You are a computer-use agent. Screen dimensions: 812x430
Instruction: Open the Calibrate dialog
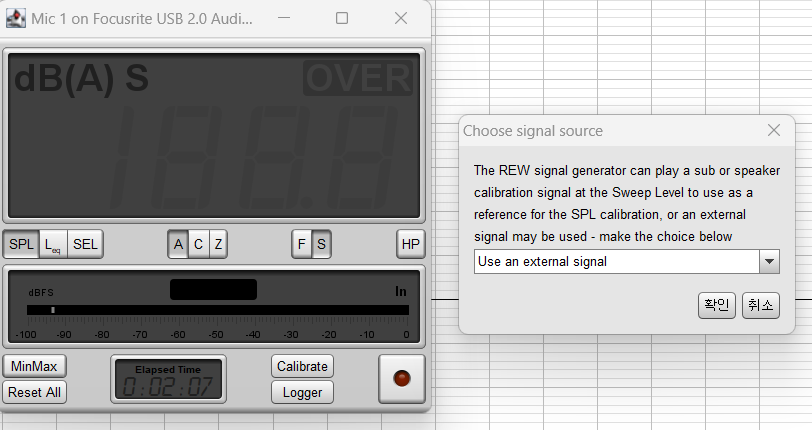[x=302, y=366]
